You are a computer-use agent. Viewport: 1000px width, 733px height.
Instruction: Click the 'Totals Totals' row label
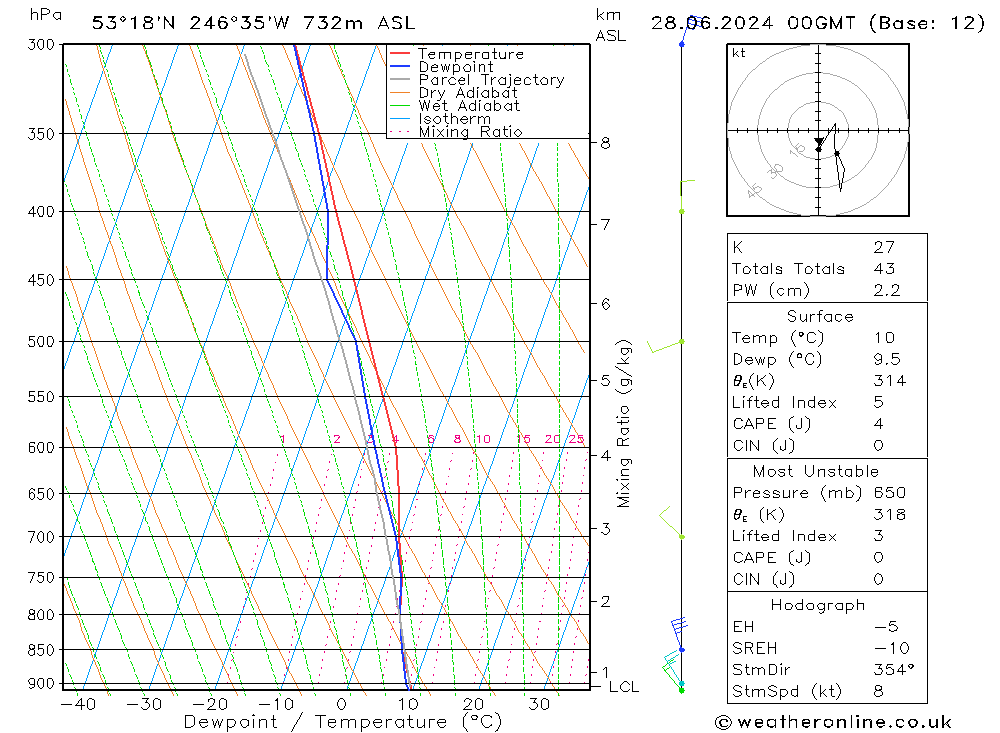[788, 269]
